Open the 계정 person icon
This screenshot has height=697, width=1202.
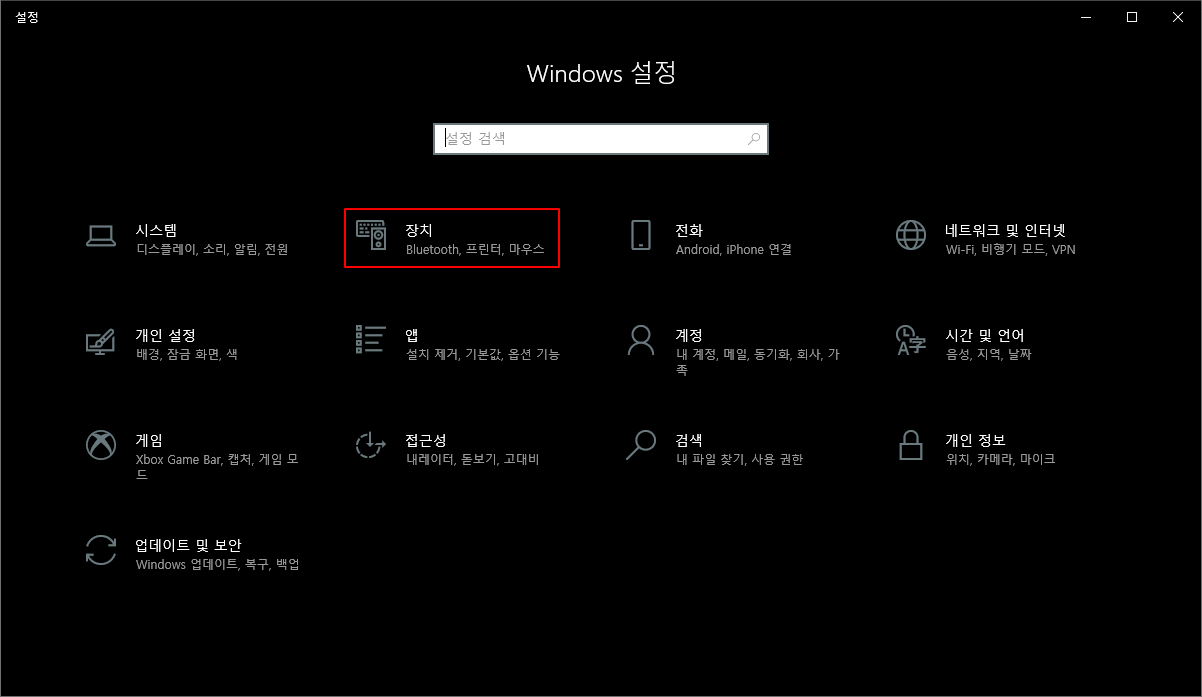click(x=640, y=340)
